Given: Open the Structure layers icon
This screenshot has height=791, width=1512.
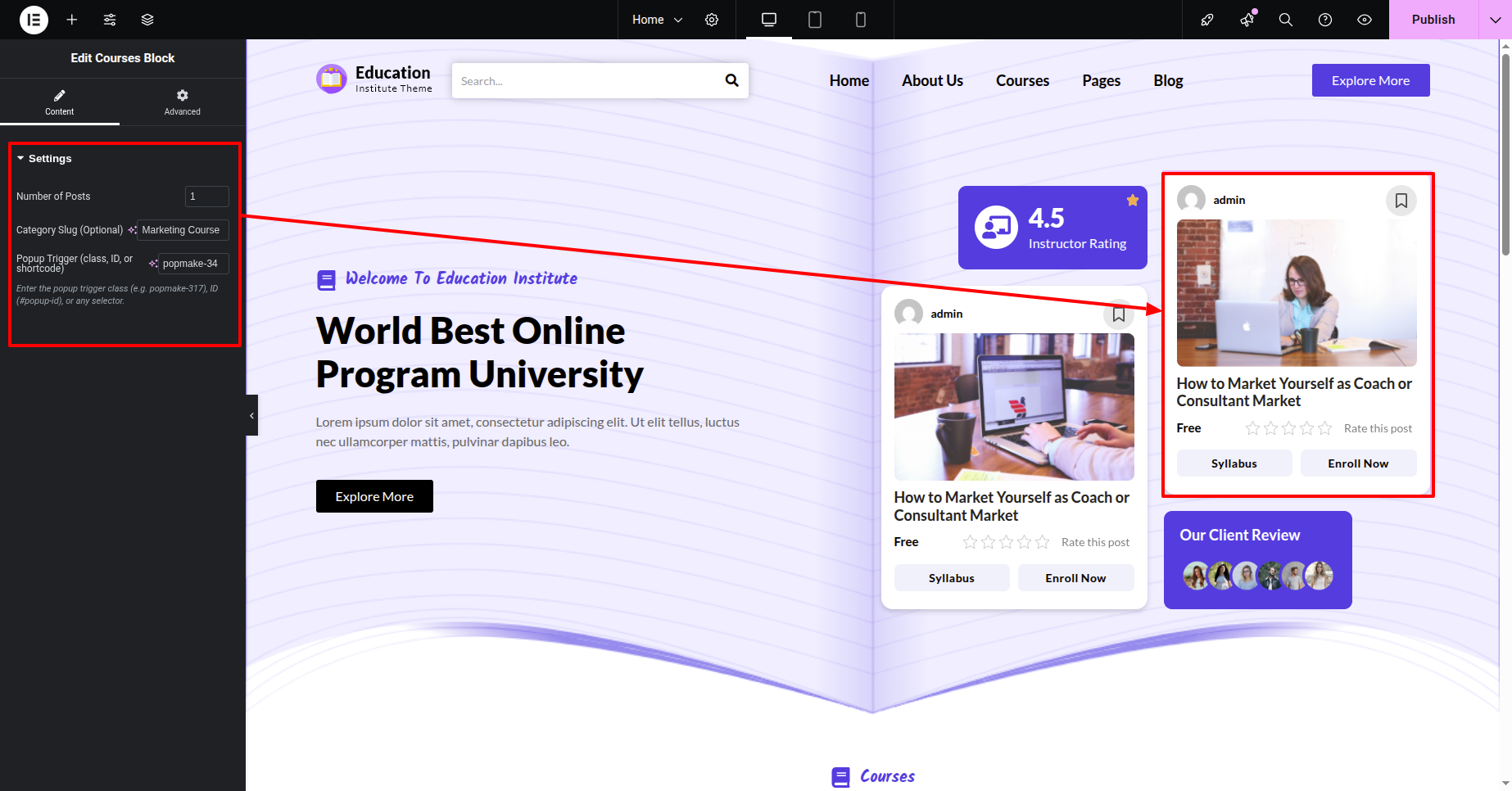Looking at the screenshot, I should click(147, 20).
